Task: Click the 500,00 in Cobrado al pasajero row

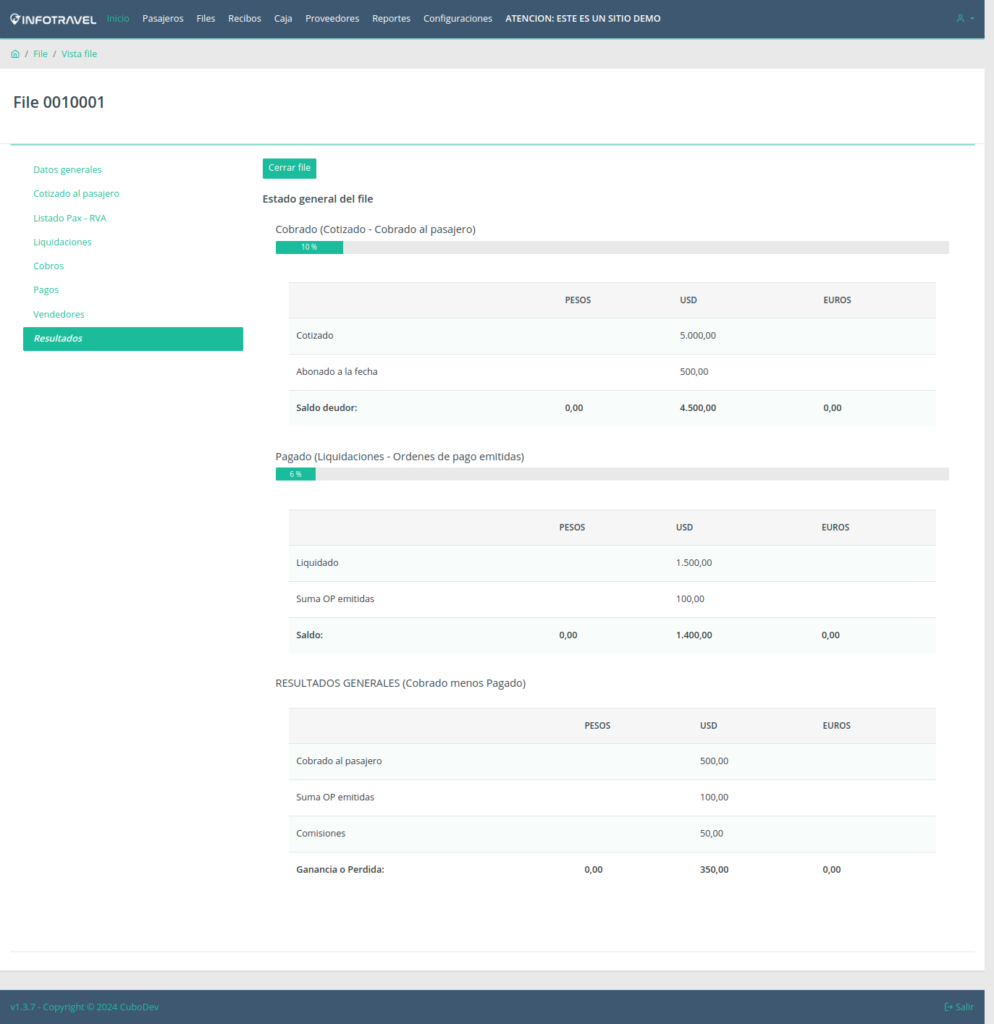Action: click(714, 761)
